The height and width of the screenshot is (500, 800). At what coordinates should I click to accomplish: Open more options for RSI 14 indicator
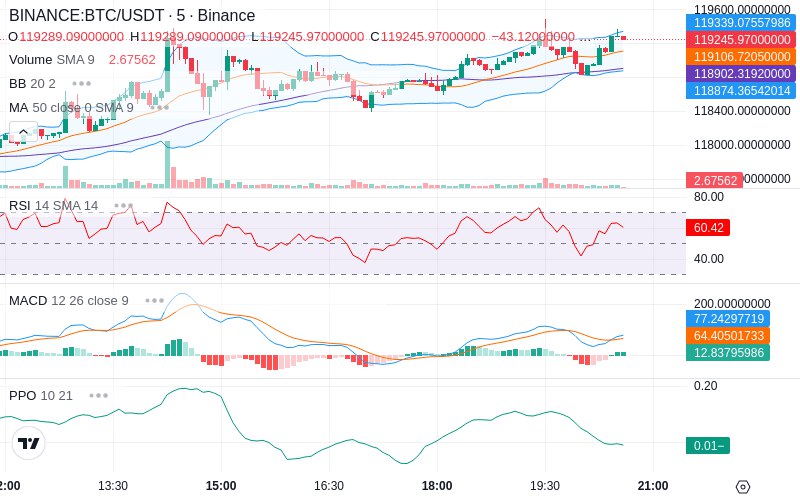pyautogui.click(x=123, y=206)
